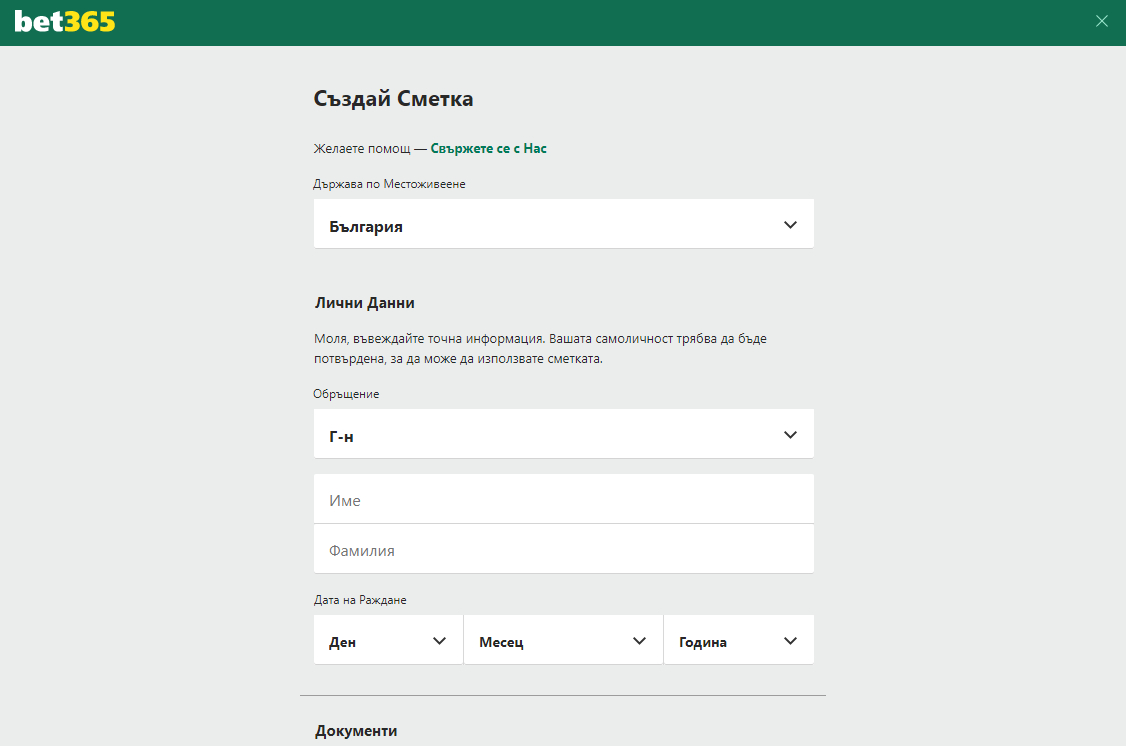Click the Документи section title
This screenshot has height=746, width=1126.
coord(356,731)
